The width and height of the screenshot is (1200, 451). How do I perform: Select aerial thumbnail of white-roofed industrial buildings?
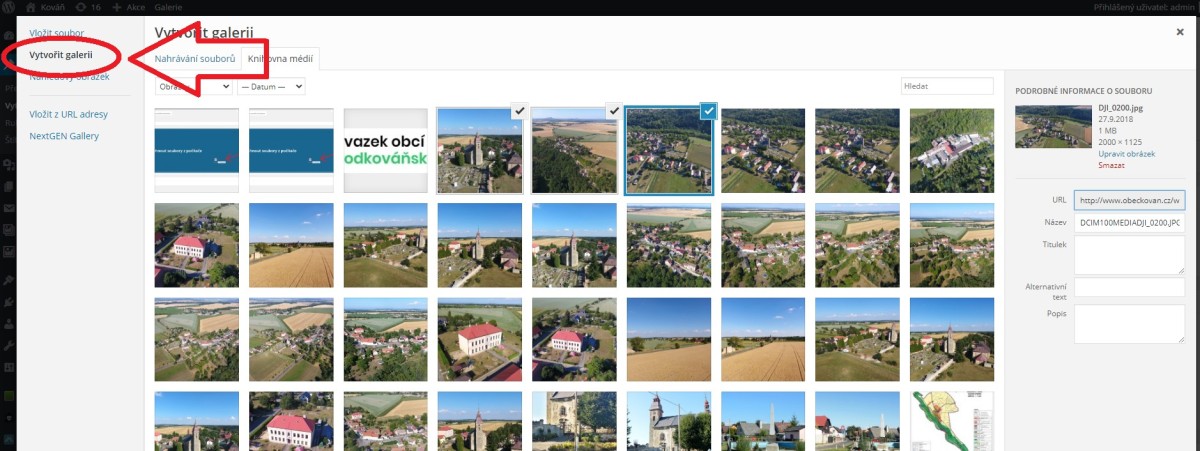click(x=952, y=150)
